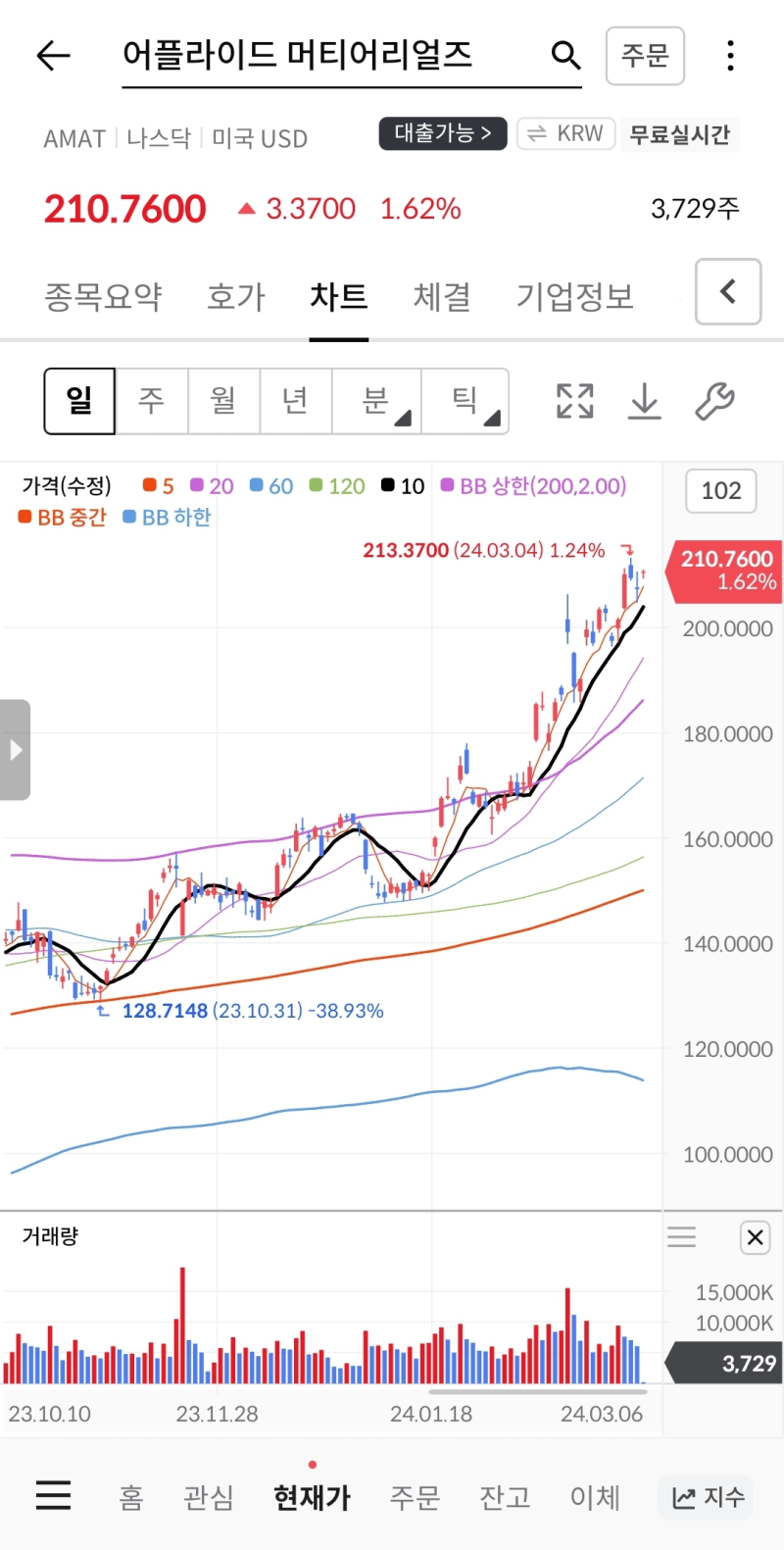This screenshot has width=784, height=1550.
Task: Tap the 3,729주 volume text
Action: pos(695,208)
